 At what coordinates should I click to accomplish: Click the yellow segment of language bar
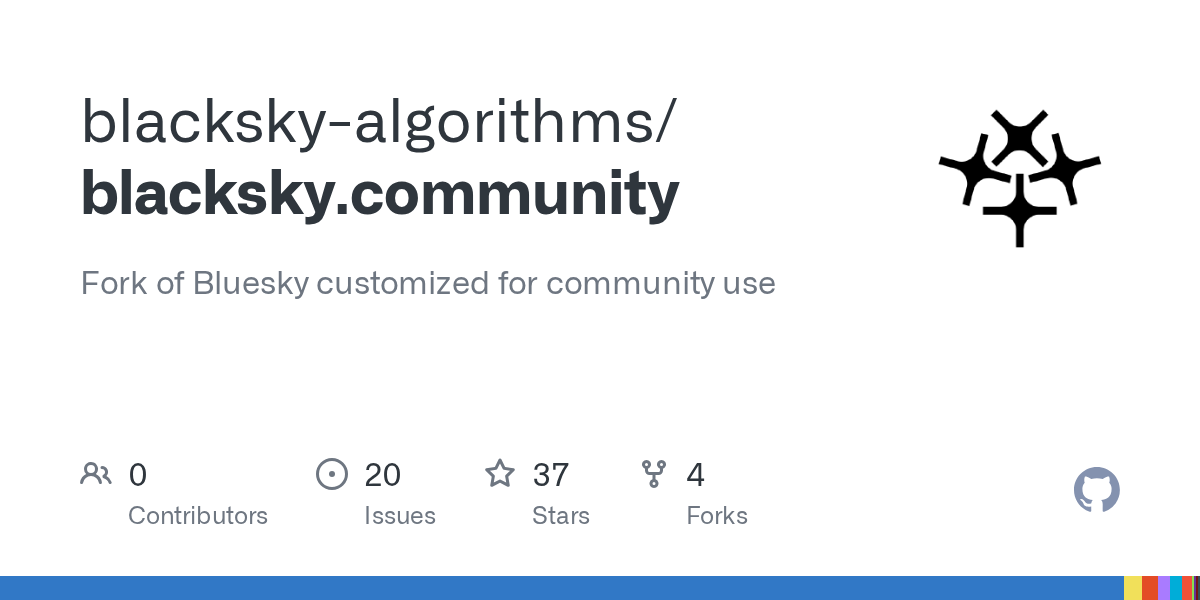pos(1133,588)
